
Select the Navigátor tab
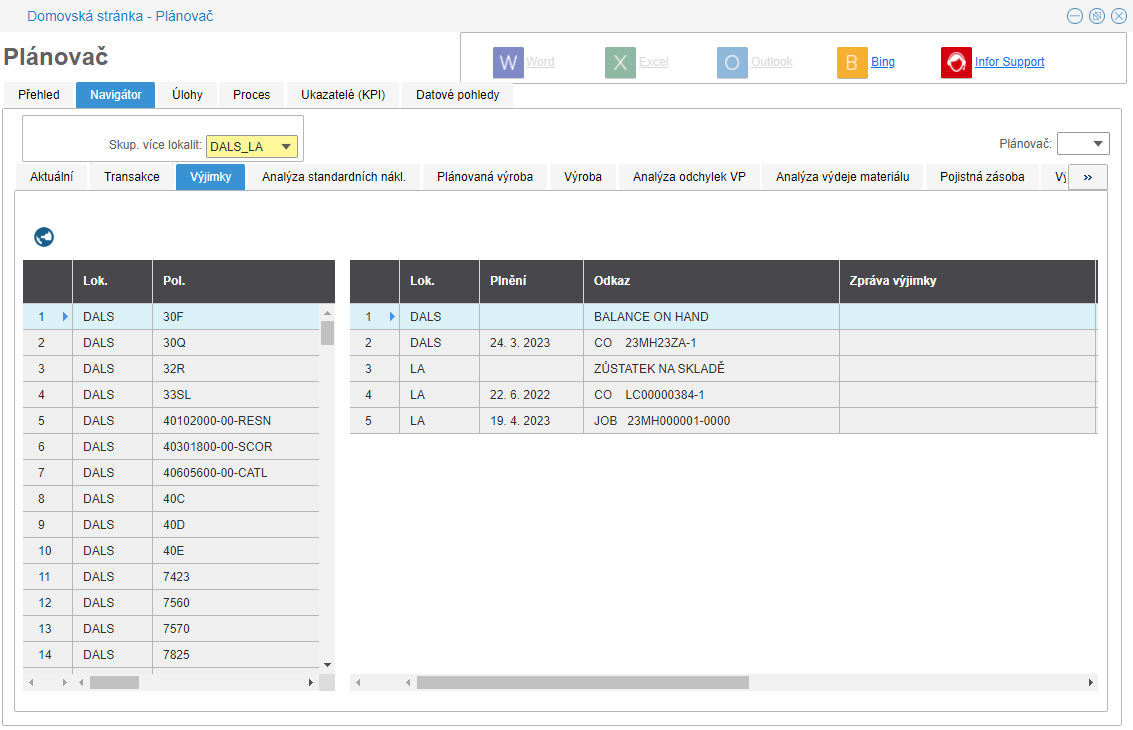tap(116, 95)
